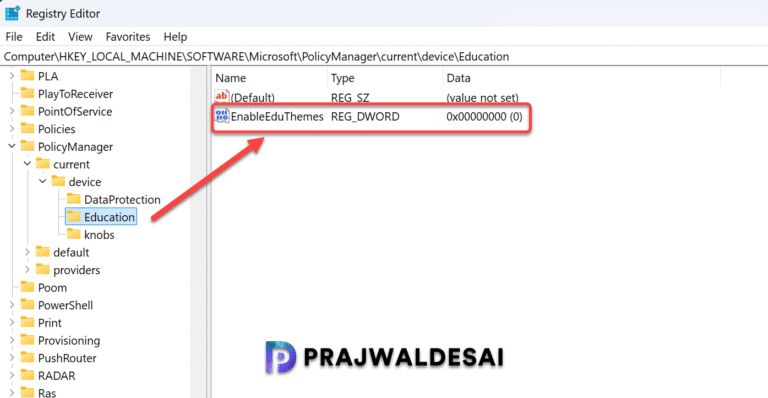The height and width of the screenshot is (398, 768).
Task: Expand the PointOfService key
Action: (x=12, y=112)
